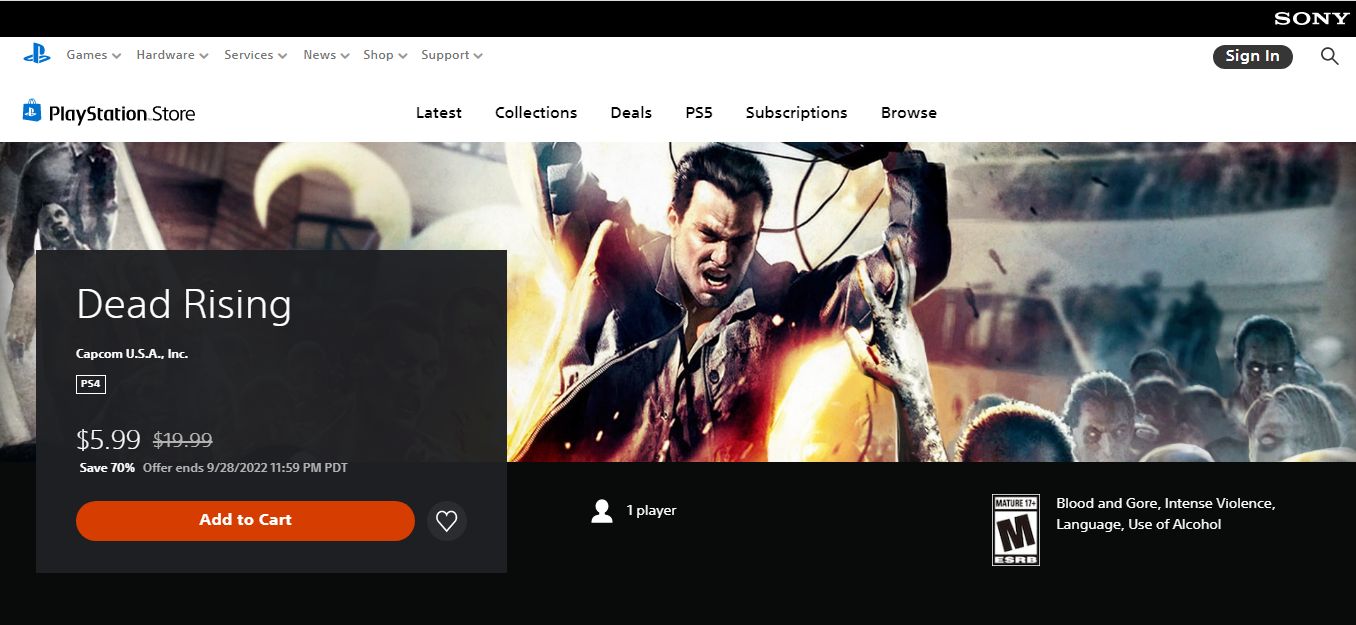Click the Sign In button
1356x625 pixels.
tap(1253, 56)
